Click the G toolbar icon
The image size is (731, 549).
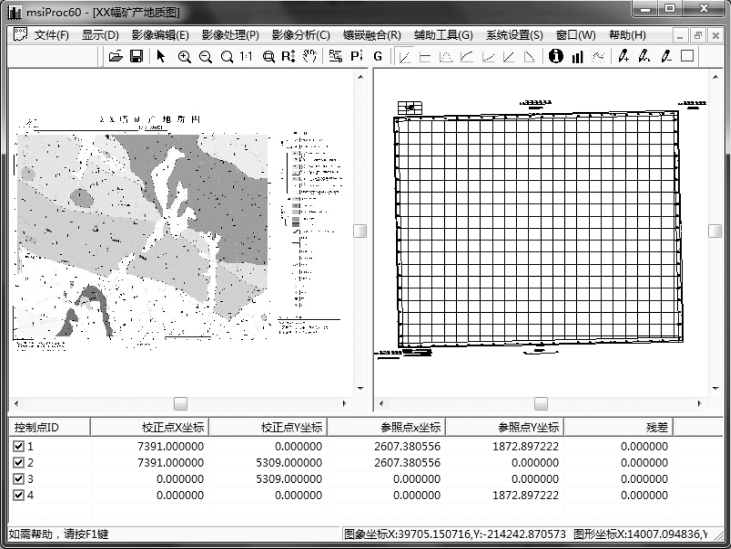point(378,57)
